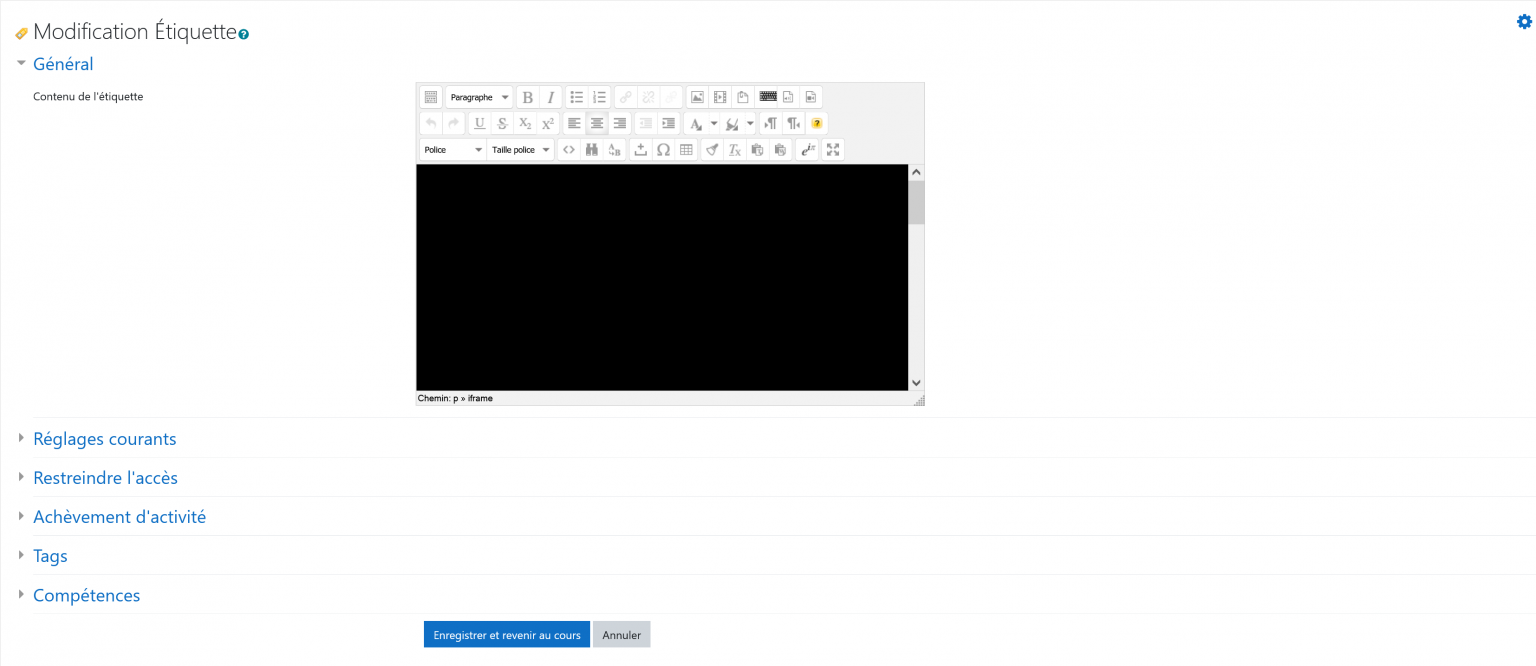Align text to the right
This screenshot has height=666, width=1536.
pyautogui.click(x=620, y=123)
